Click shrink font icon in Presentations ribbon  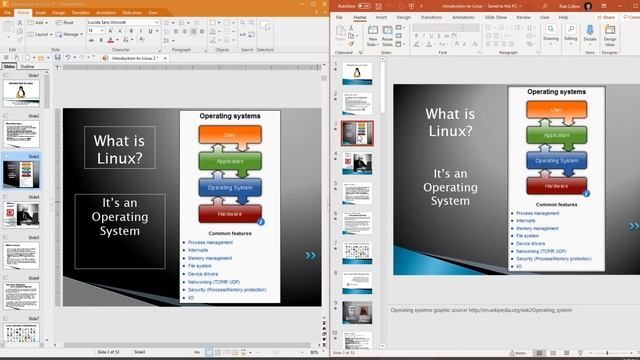(x=120, y=31)
